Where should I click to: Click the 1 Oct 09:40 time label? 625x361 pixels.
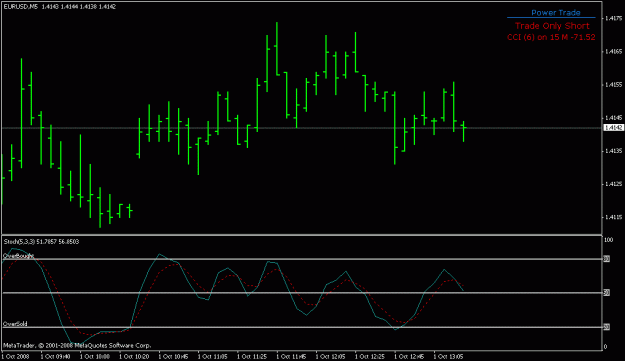point(56,356)
